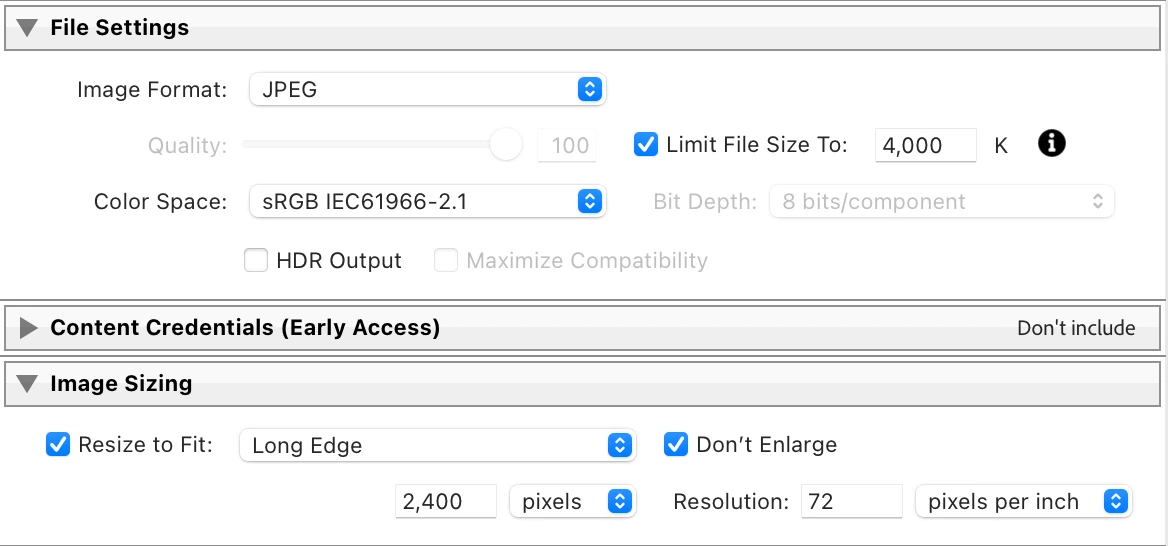Image resolution: width=1168 pixels, height=546 pixels.
Task: Open the Long Edge resize dropdown
Action: [x=437, y=446]
